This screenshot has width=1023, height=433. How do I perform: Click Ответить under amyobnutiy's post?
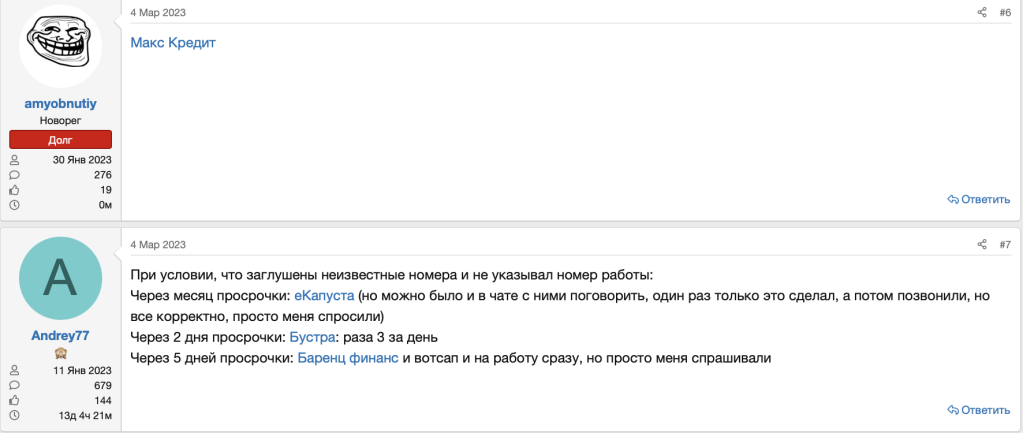click(979, 200)
